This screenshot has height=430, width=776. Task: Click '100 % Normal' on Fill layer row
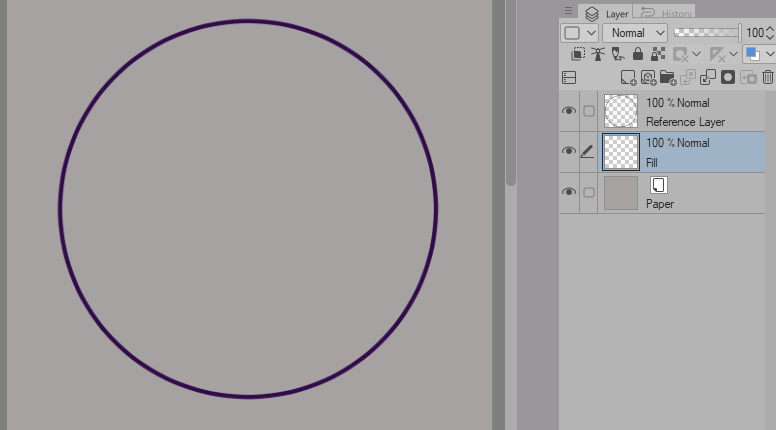pyautogui.click(x=678, y=143)
